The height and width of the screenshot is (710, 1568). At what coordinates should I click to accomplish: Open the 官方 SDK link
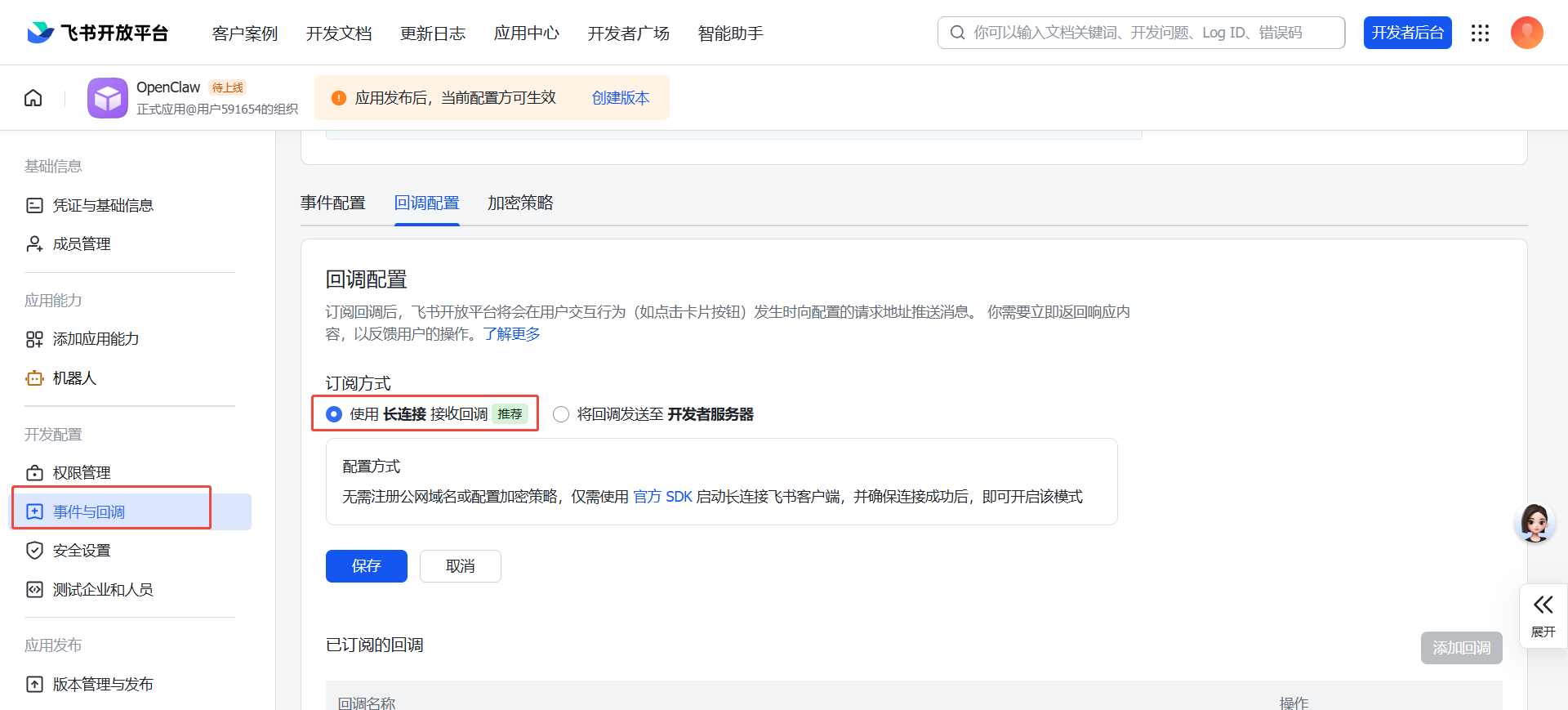point(662,497)
